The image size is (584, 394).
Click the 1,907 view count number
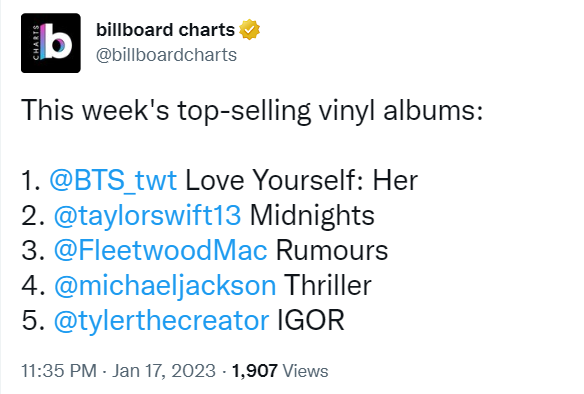255,371
